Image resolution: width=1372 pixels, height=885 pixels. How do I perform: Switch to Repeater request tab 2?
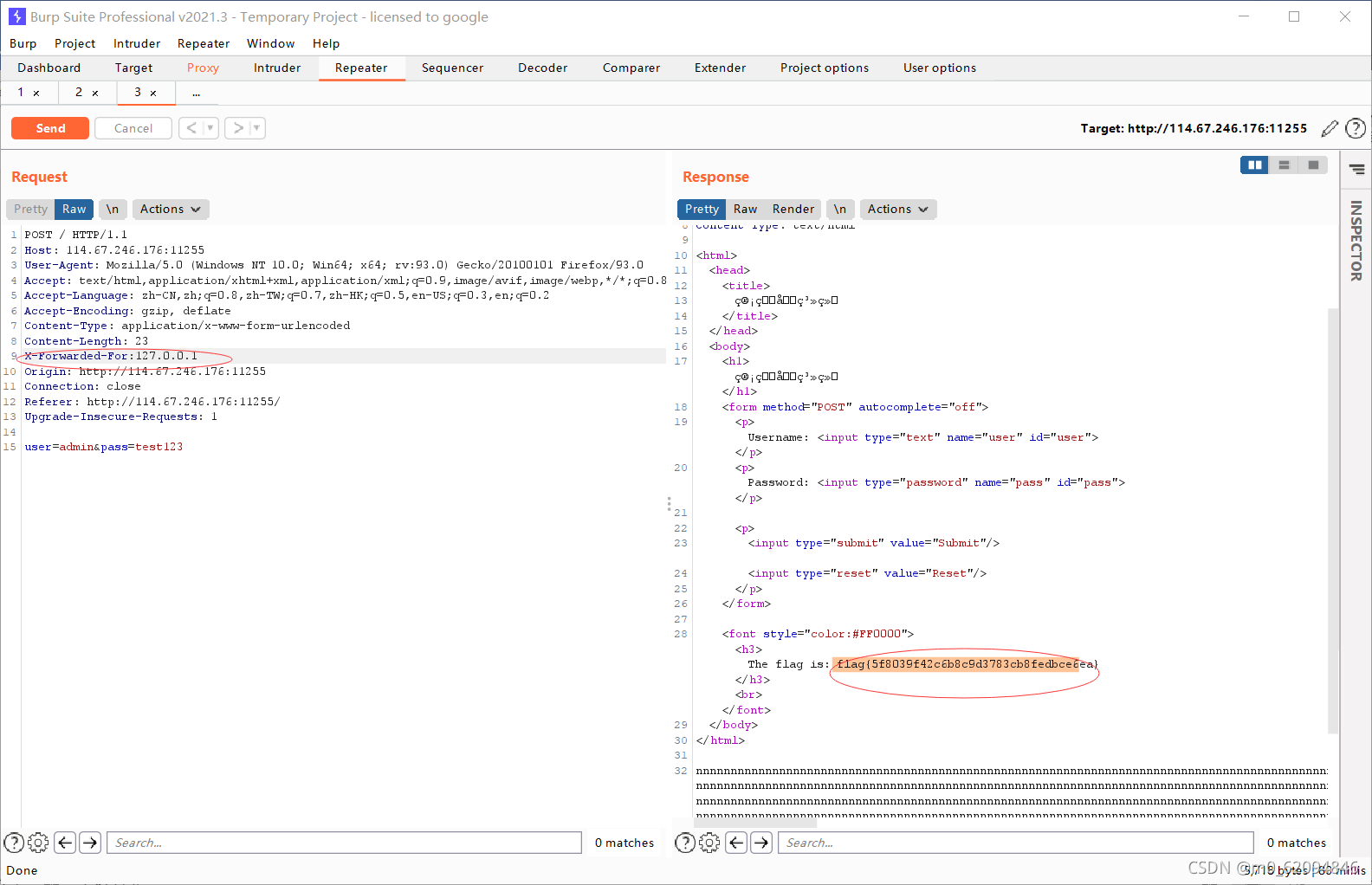coord(79,93)
